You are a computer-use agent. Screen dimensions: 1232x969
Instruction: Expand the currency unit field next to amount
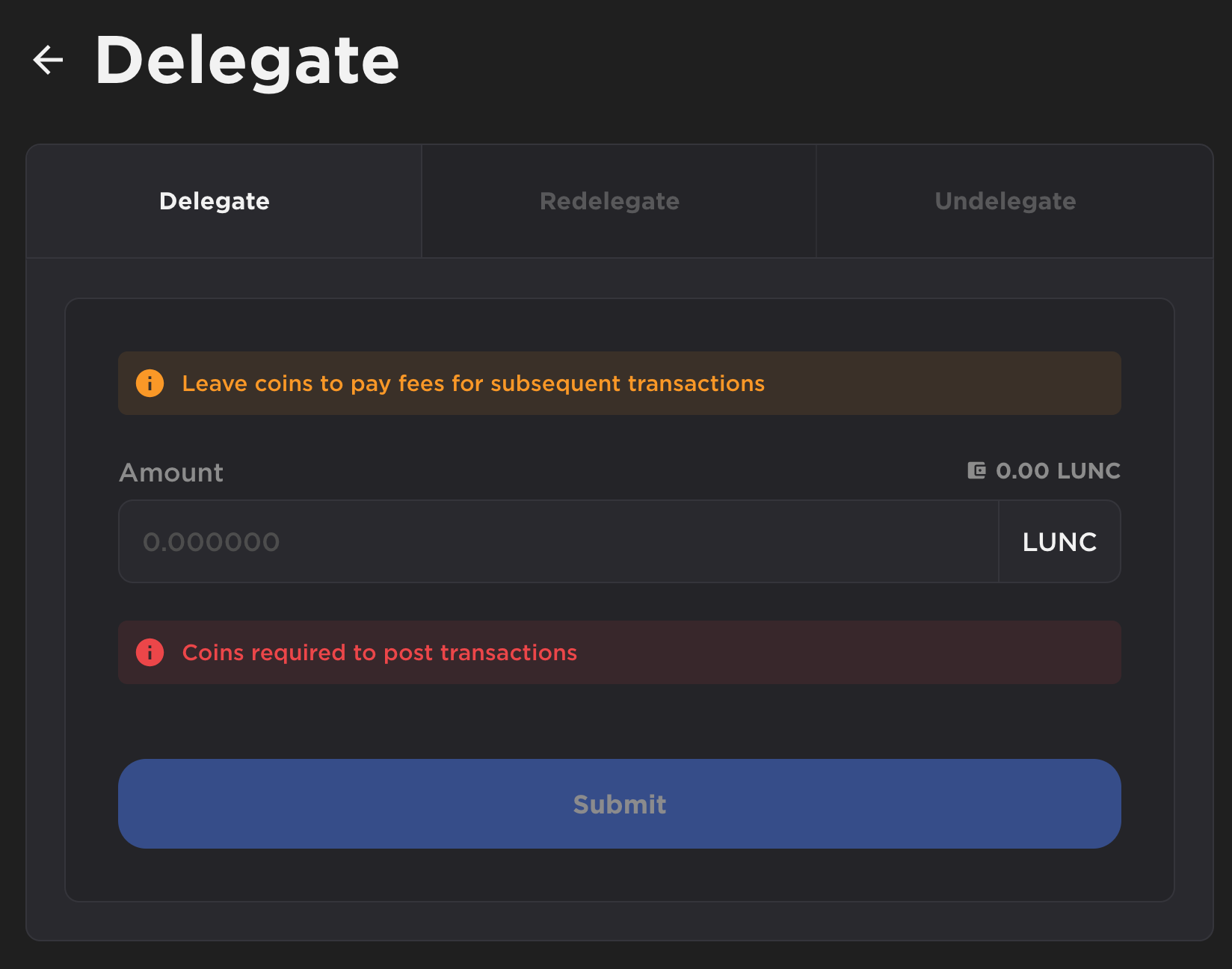(x=1059, y=541)
